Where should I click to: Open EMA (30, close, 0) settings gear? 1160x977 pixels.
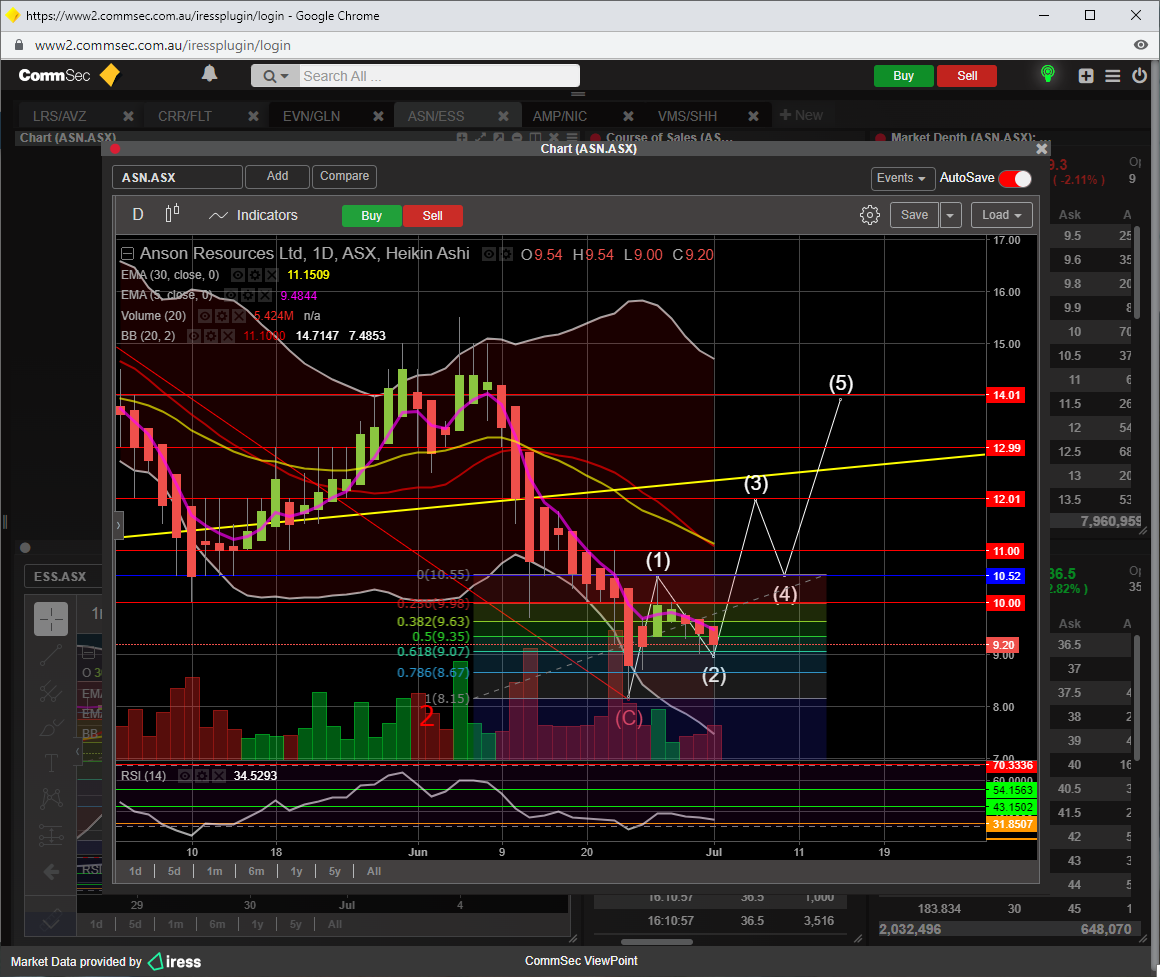[x=254, y=275]
